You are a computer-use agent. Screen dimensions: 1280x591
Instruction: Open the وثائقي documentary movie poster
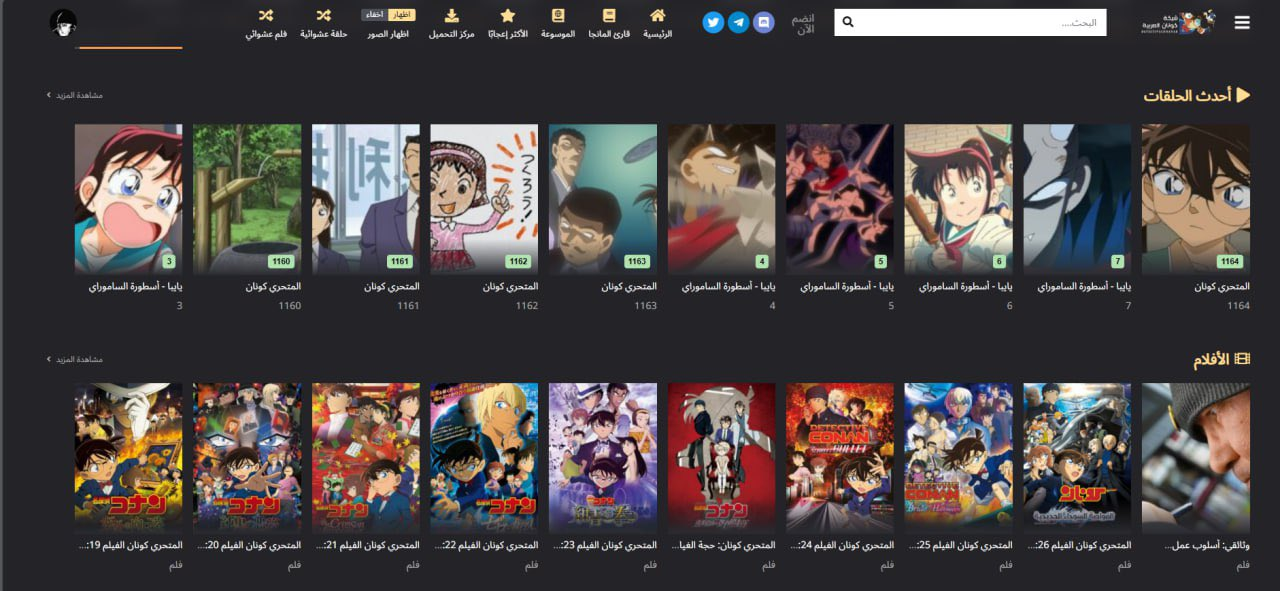click(x=1196, y=458)
